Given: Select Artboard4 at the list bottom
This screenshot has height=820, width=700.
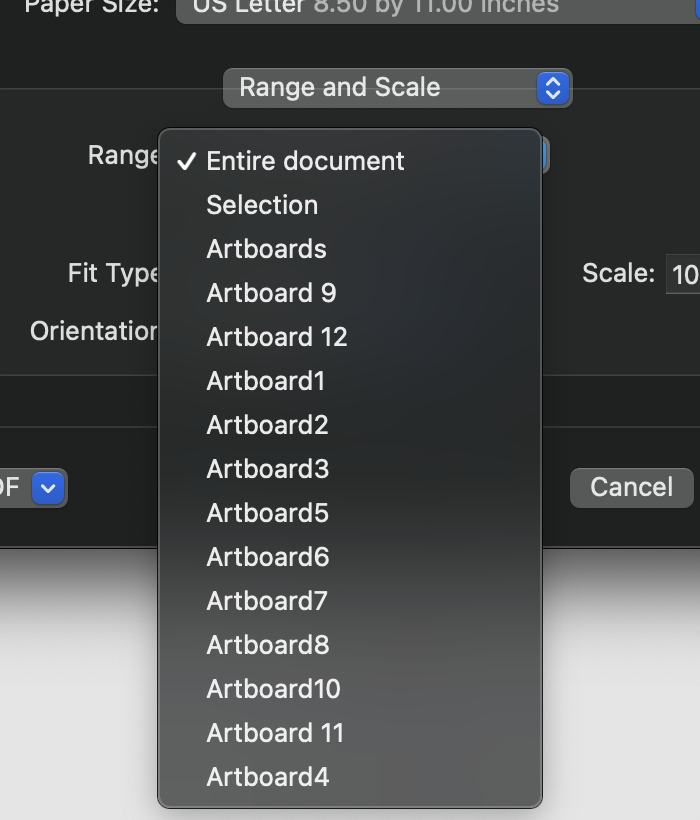Looking at the screenshot, I should [349, 777].
